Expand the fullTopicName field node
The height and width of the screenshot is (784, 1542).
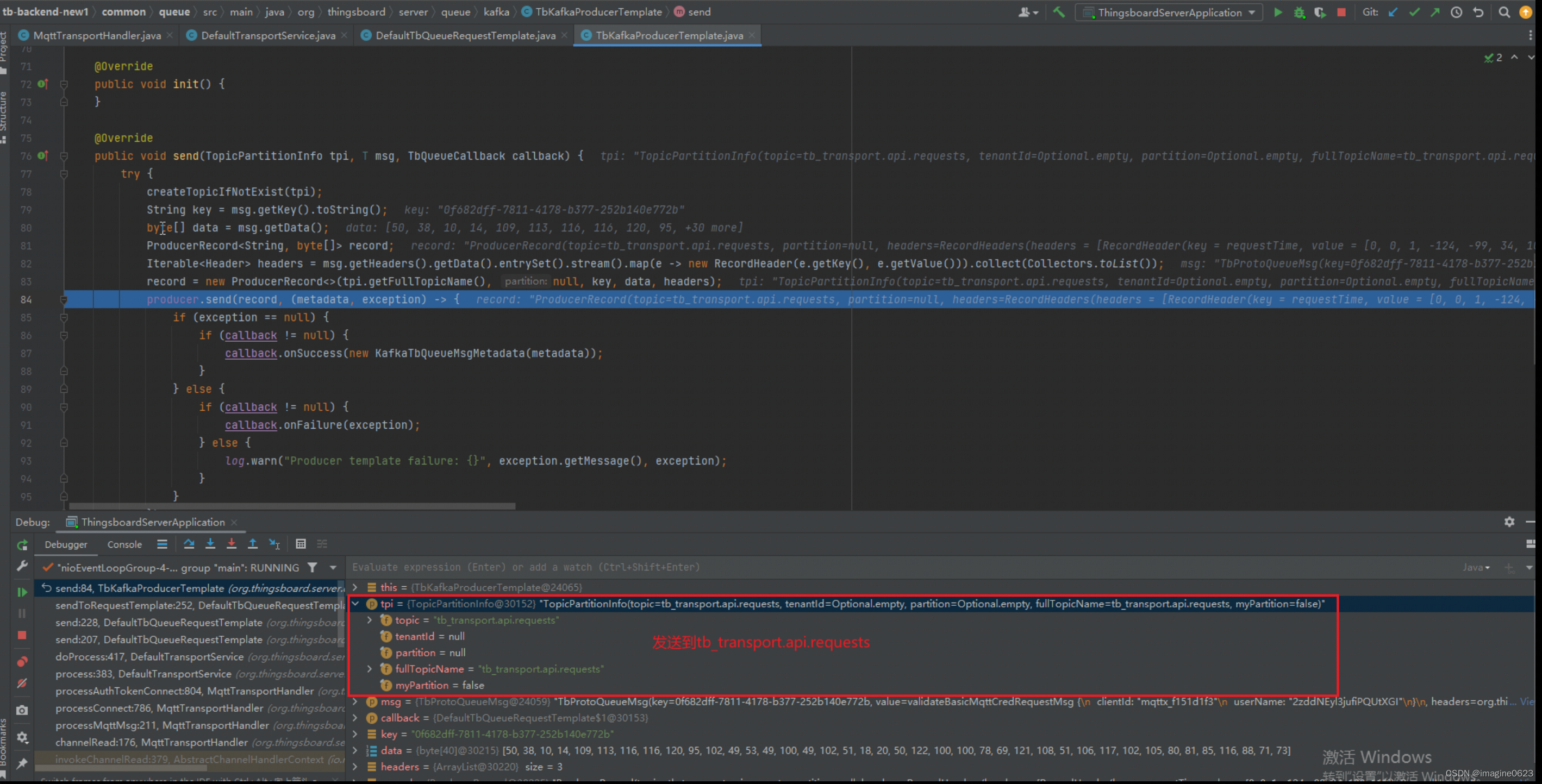click(370, 669)
